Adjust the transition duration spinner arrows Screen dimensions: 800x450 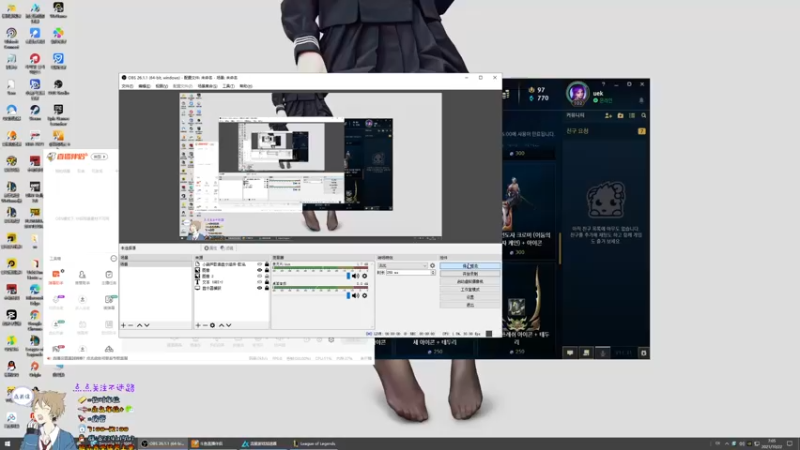[x=433, y=273]
